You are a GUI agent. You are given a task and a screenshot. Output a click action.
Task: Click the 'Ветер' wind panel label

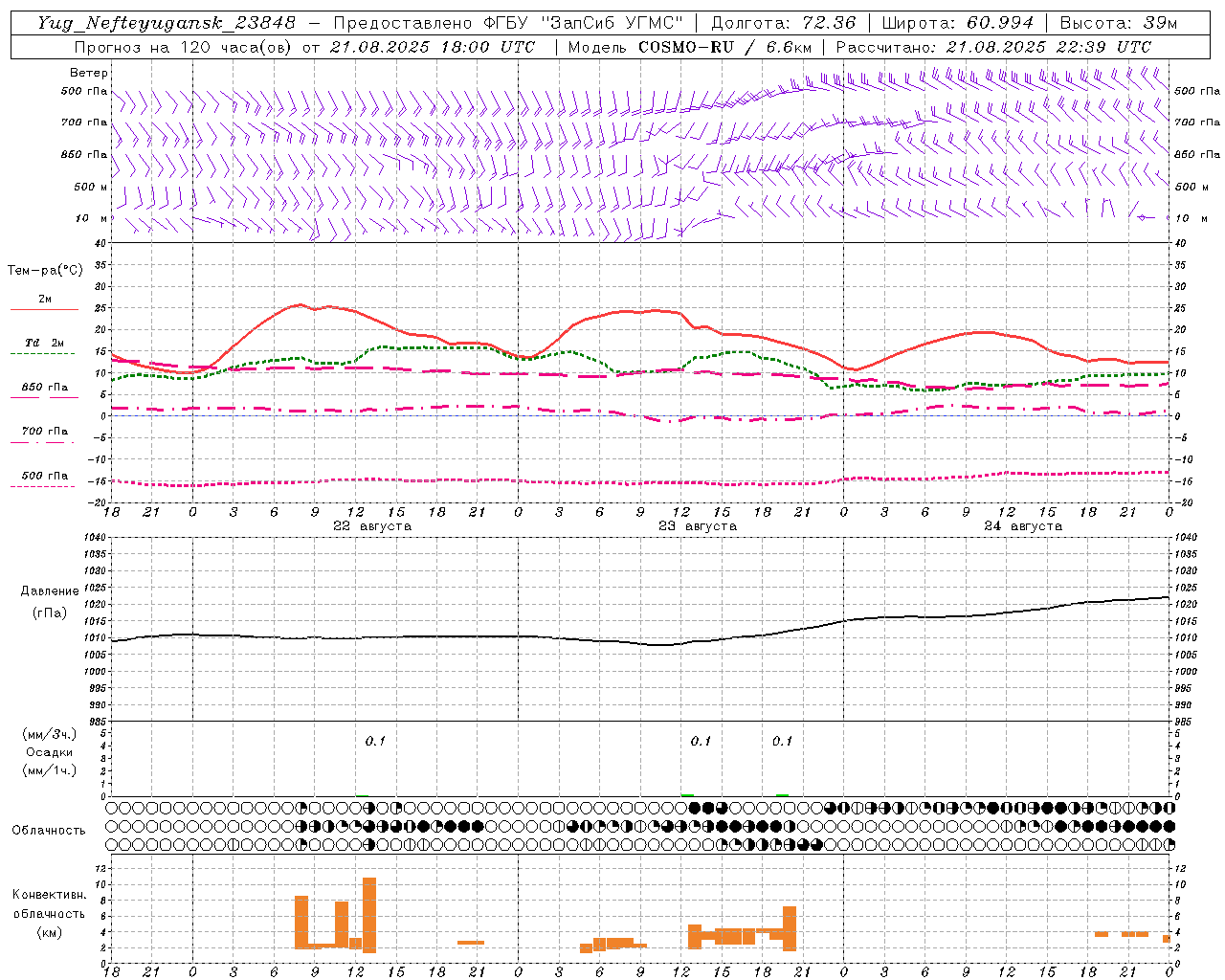tap(89, 73)
